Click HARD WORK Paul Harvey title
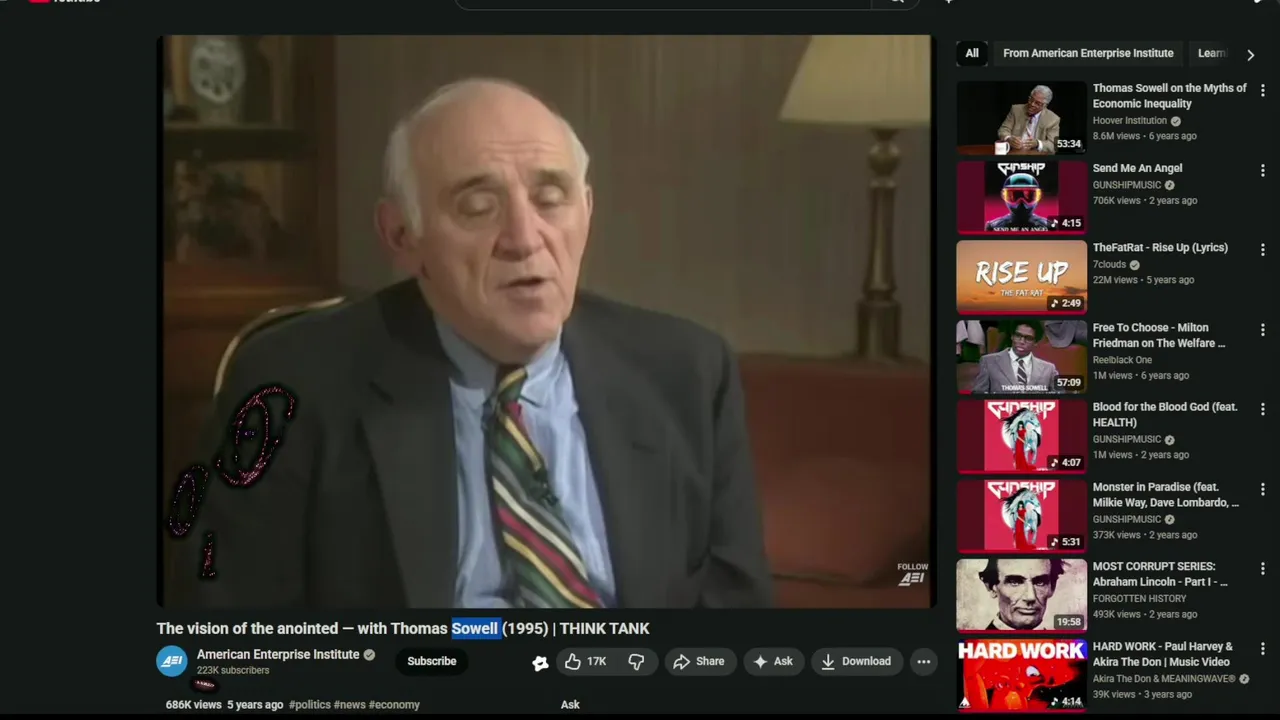1280x720 pixels. [1162, 654]
